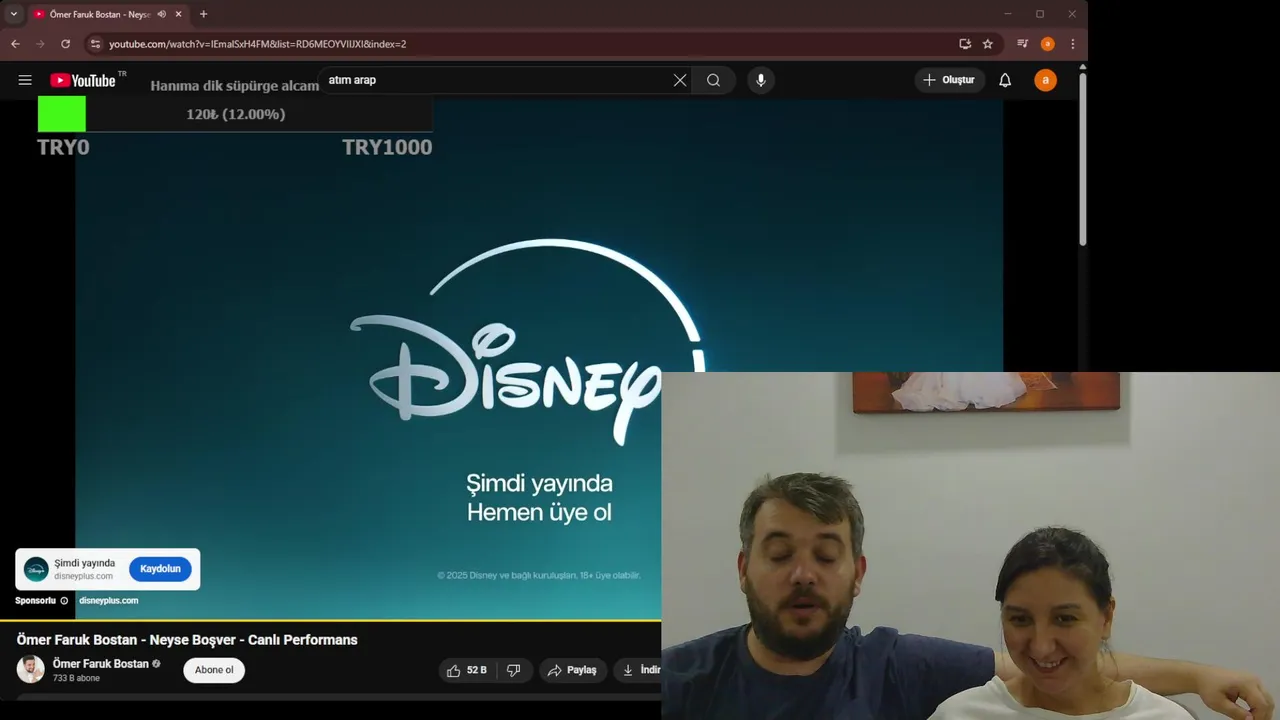Open the disneyplus.com sponsor link
1280x720 pixels.
coord(108,601)
